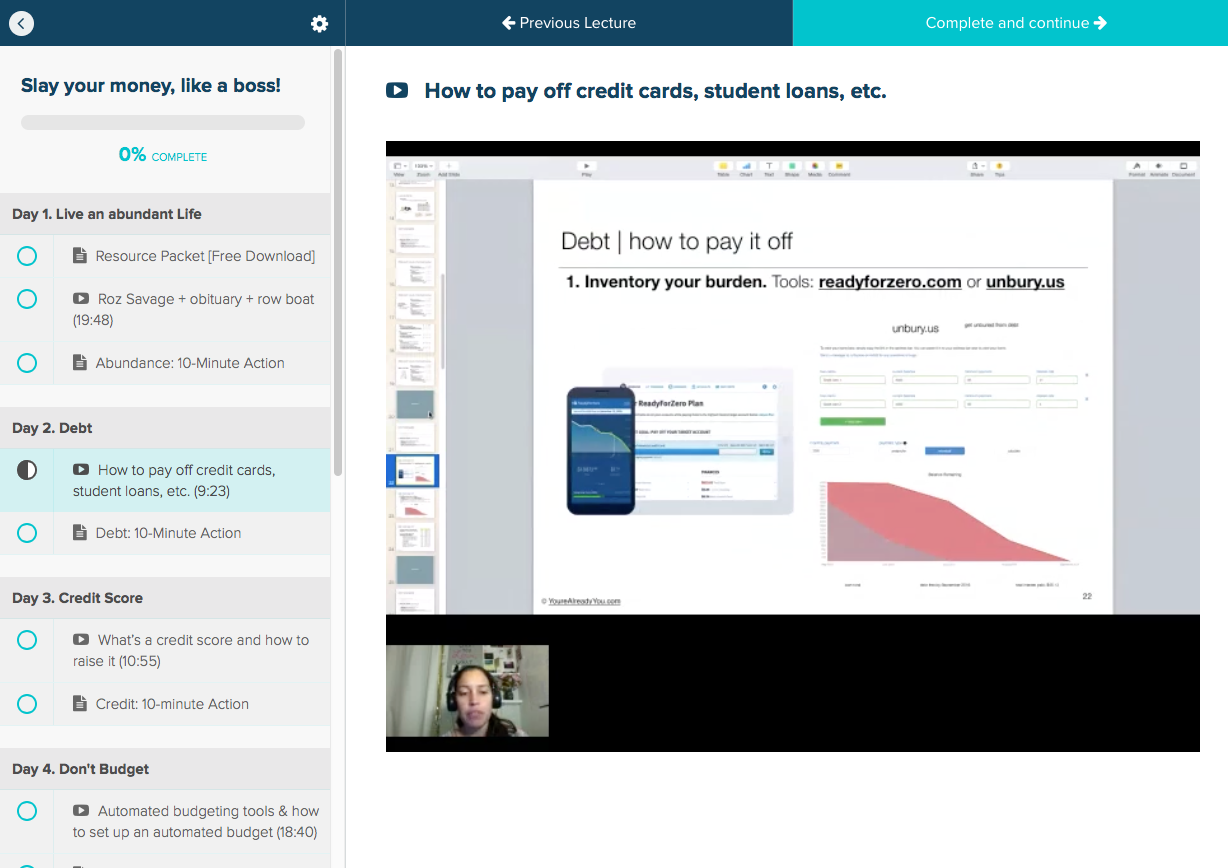Click the readyforzero.com link on the slide

click(890, 282)
